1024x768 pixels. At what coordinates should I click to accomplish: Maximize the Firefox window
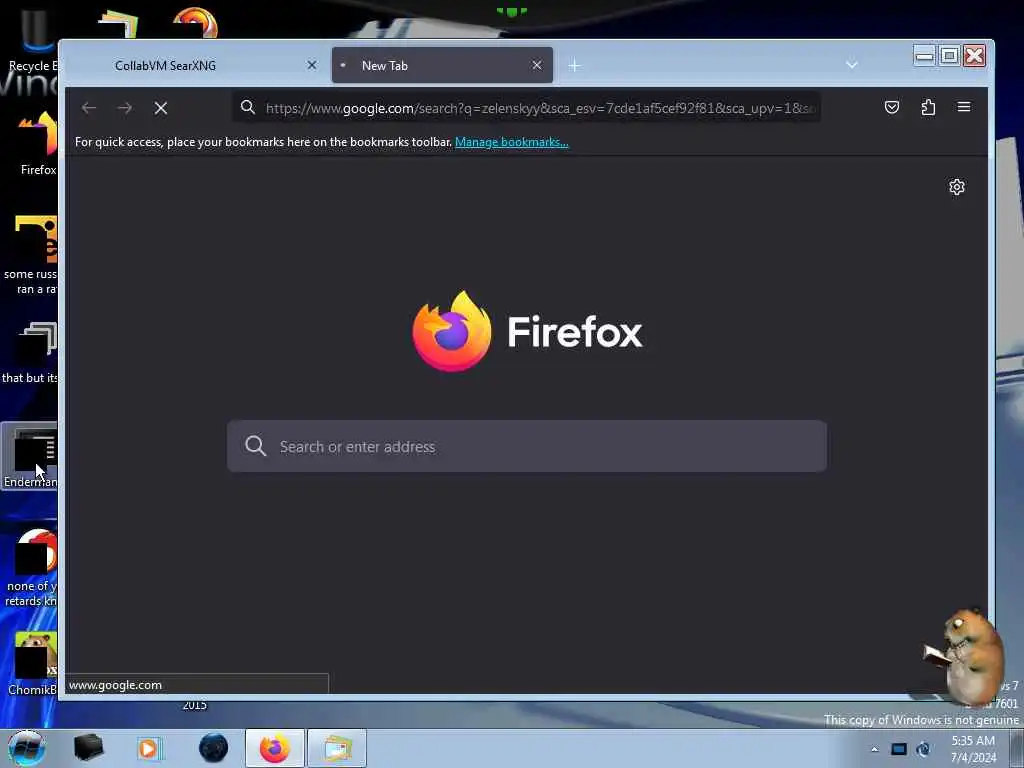(x=949, y=56)
